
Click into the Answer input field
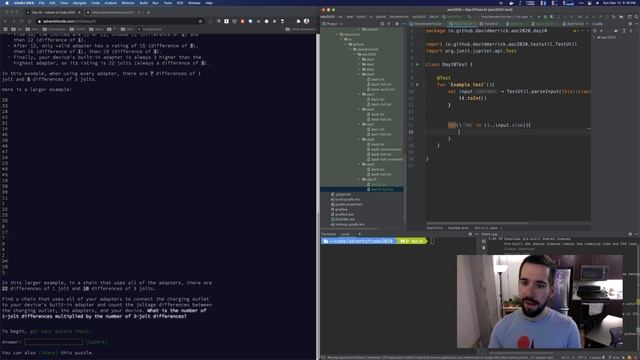point(53,342)
